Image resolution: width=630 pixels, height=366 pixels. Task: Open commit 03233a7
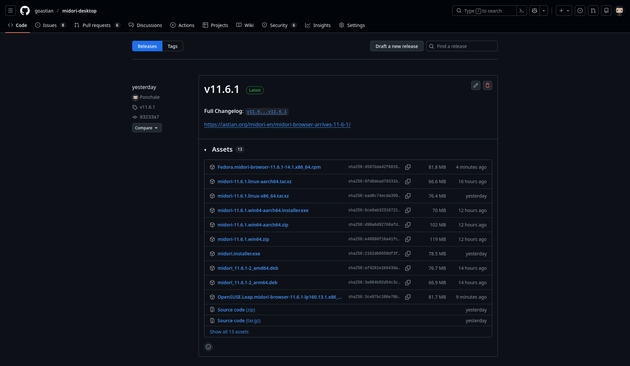[149, 117]
